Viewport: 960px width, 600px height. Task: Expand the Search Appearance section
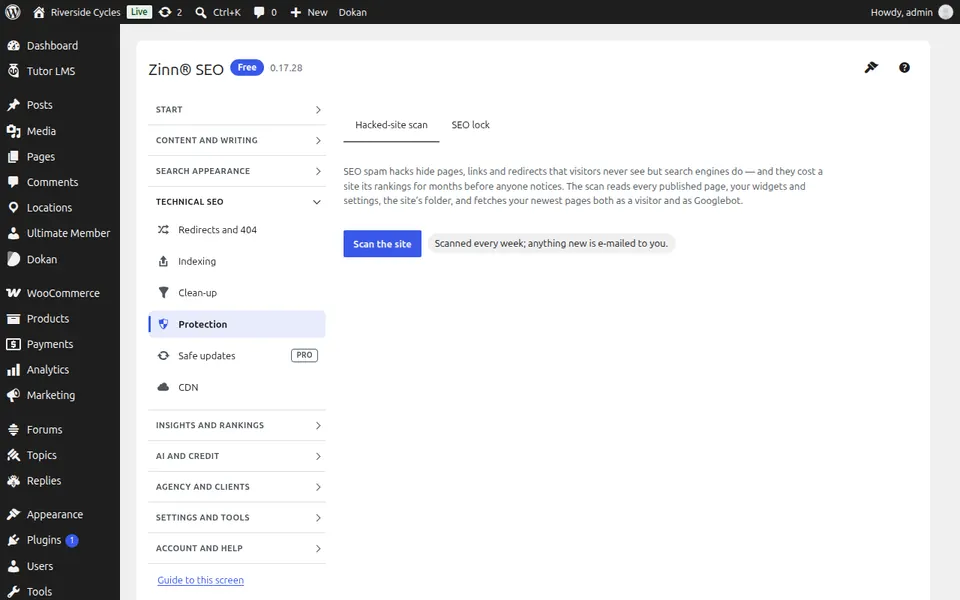coord(237,171)
